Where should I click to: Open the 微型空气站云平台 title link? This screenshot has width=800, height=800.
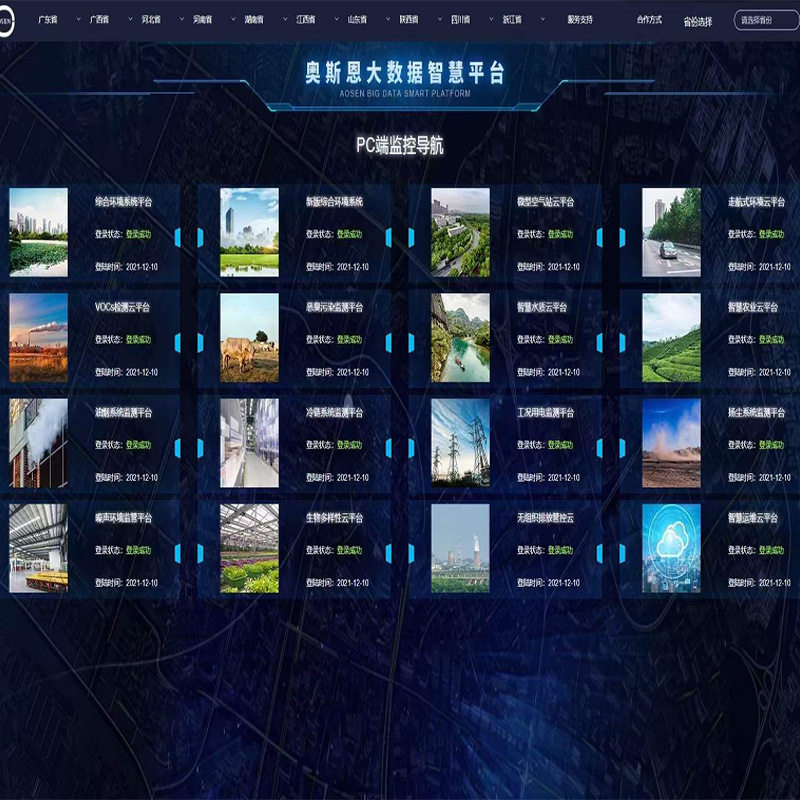click(x=545, y=202)
